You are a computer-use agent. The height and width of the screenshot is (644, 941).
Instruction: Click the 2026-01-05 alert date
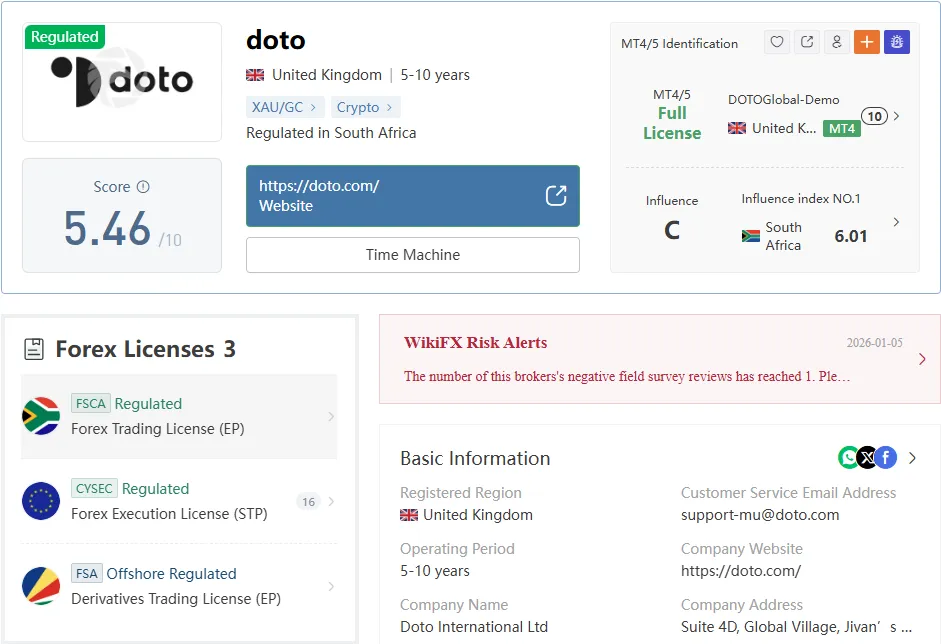[874, 343]
